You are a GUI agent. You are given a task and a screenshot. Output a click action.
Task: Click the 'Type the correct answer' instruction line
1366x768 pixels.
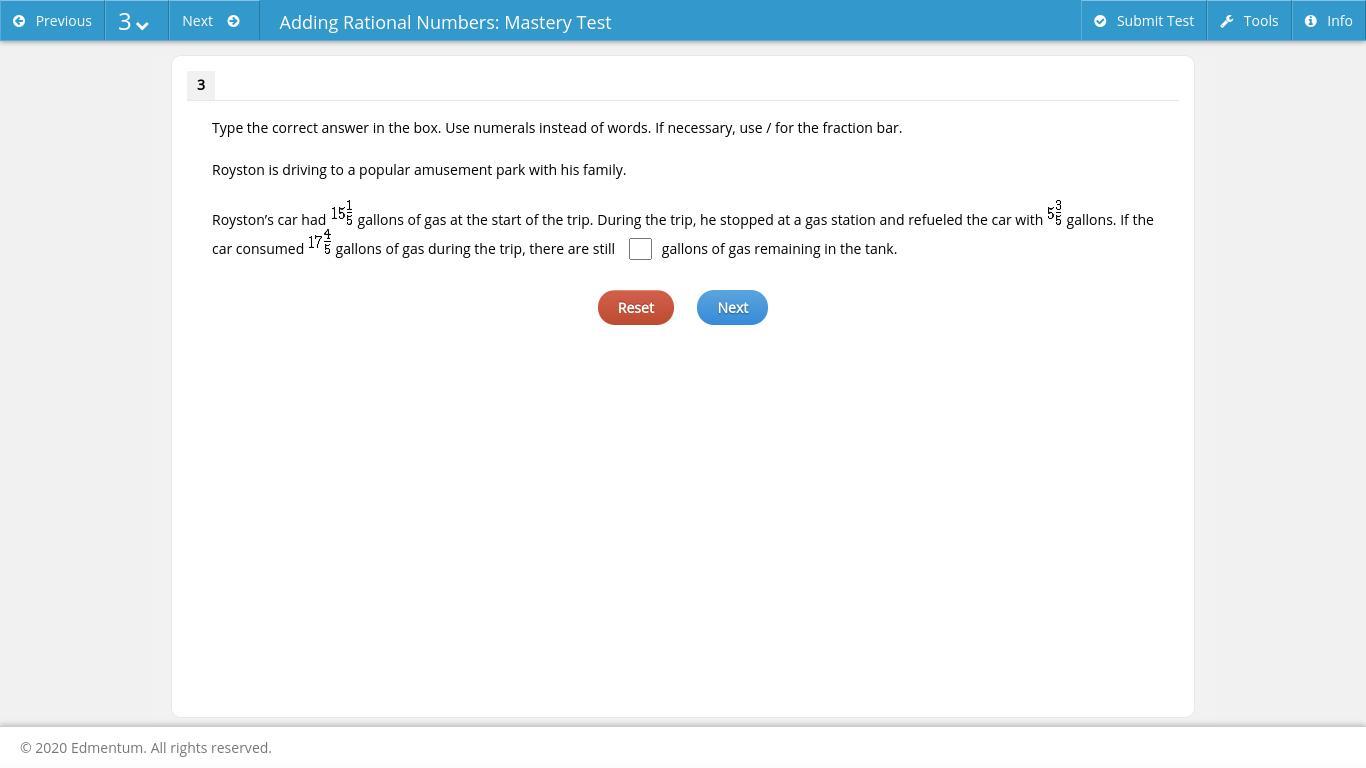click(556, 128)
